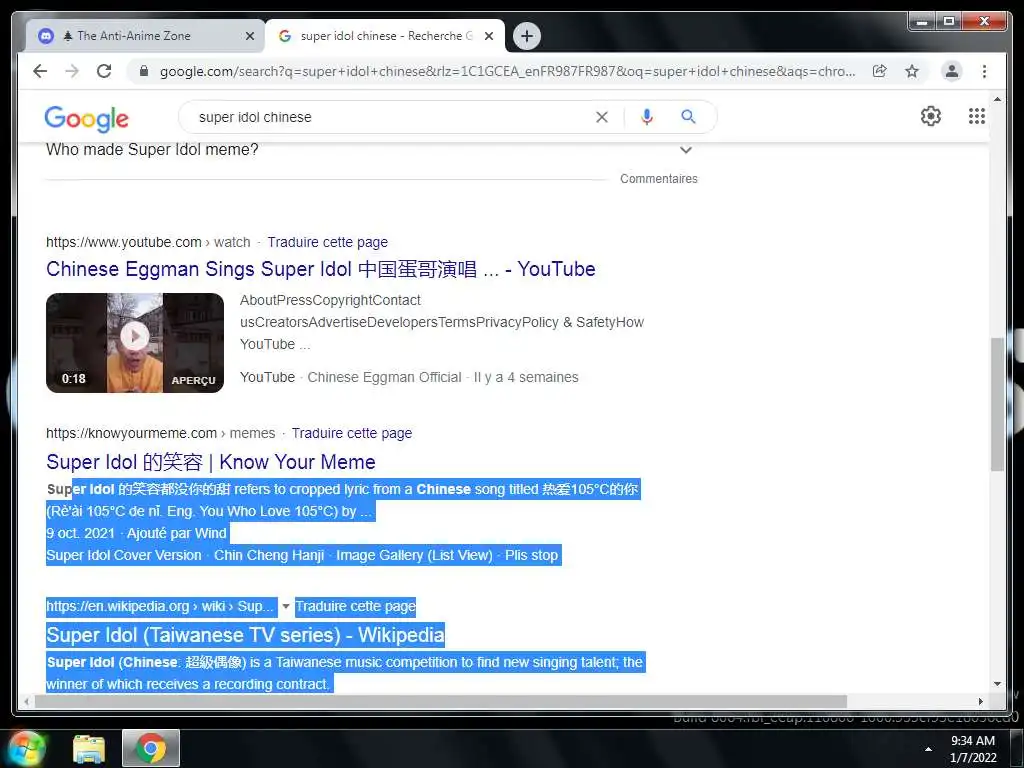The height and width of the screenshot is (768, 1024).
Task: Open the Wikipedia result options arrow
Action: pyautogui.click(x=285, y=607)
